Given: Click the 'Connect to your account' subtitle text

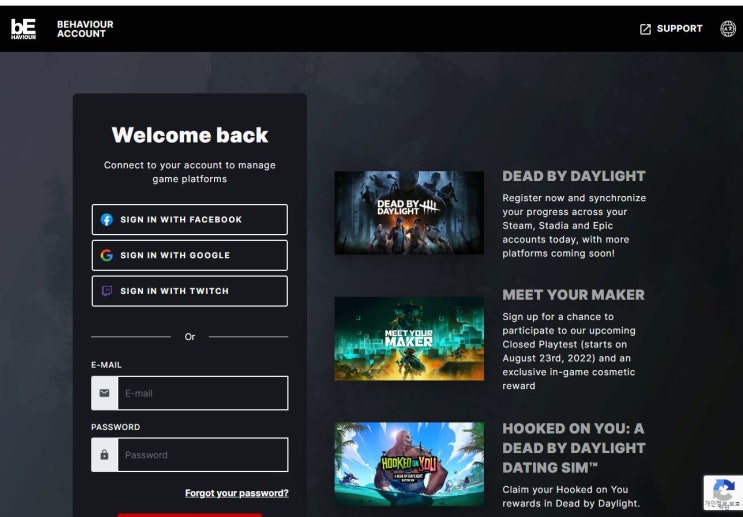Looking at the screenshot, I should [190, 172].
